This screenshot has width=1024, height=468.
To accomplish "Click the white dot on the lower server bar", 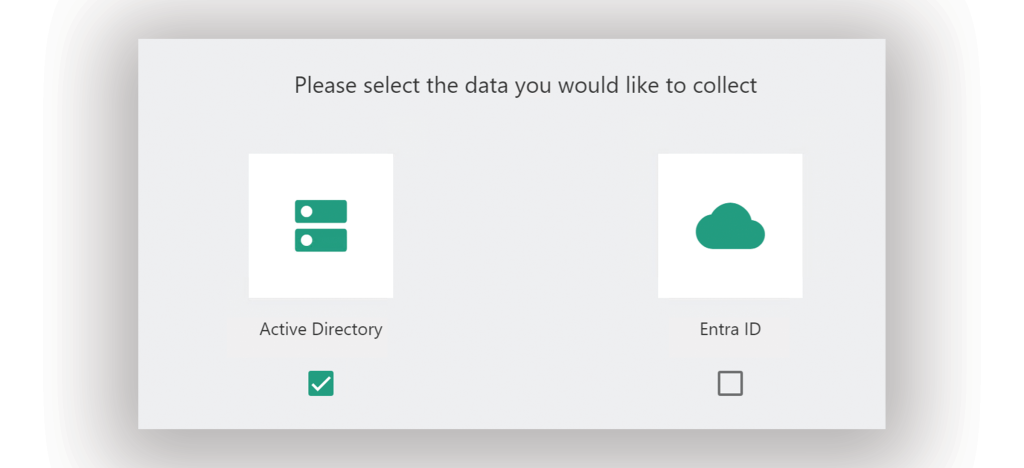I will (x=306, y=240).
